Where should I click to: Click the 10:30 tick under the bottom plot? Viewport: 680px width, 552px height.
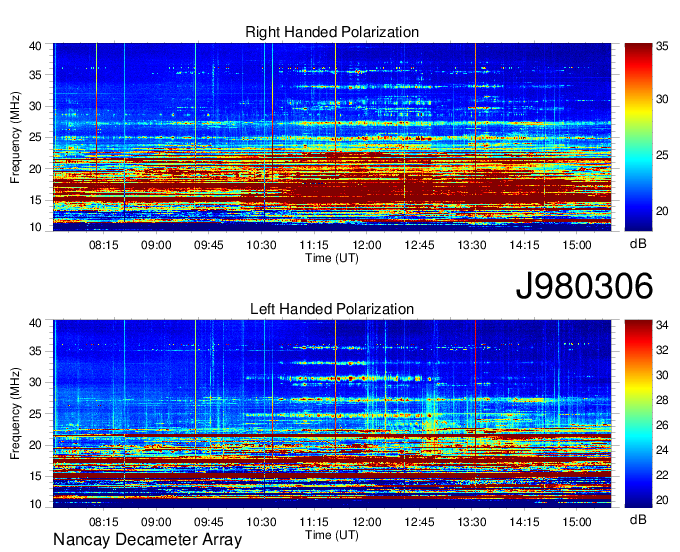coord(262,522)
